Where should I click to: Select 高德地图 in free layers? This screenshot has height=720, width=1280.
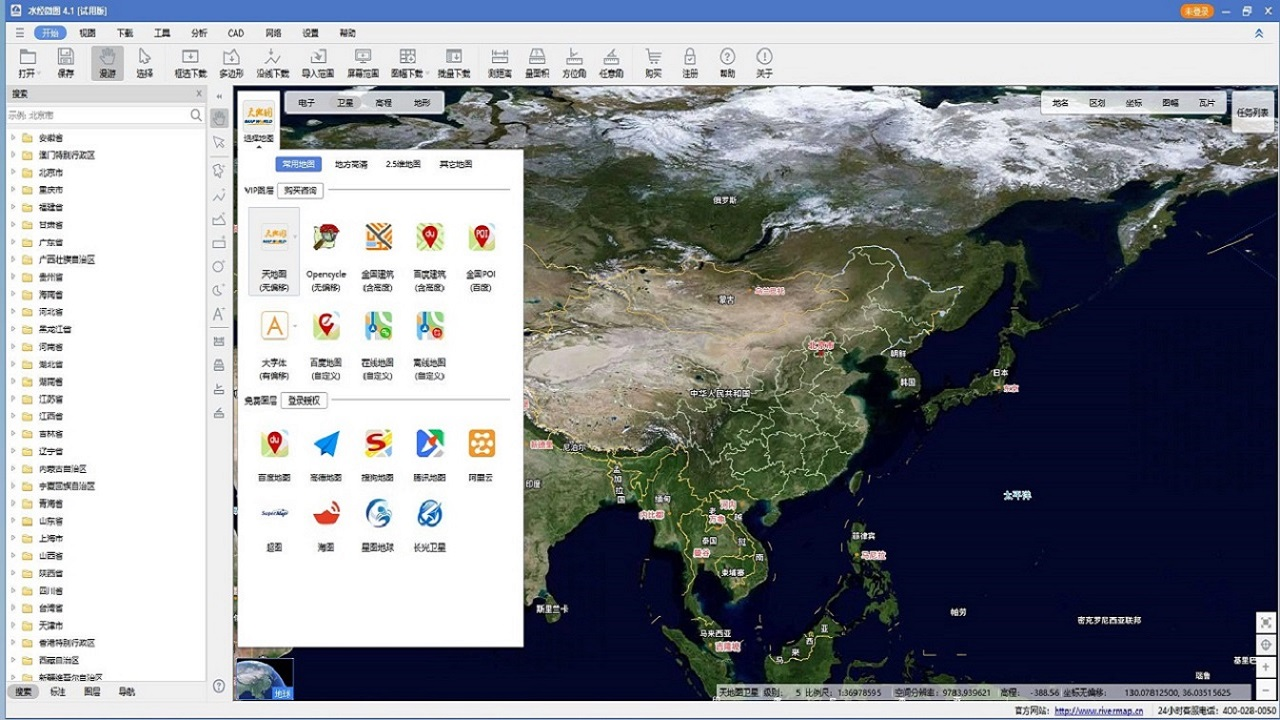pos(326,443)
